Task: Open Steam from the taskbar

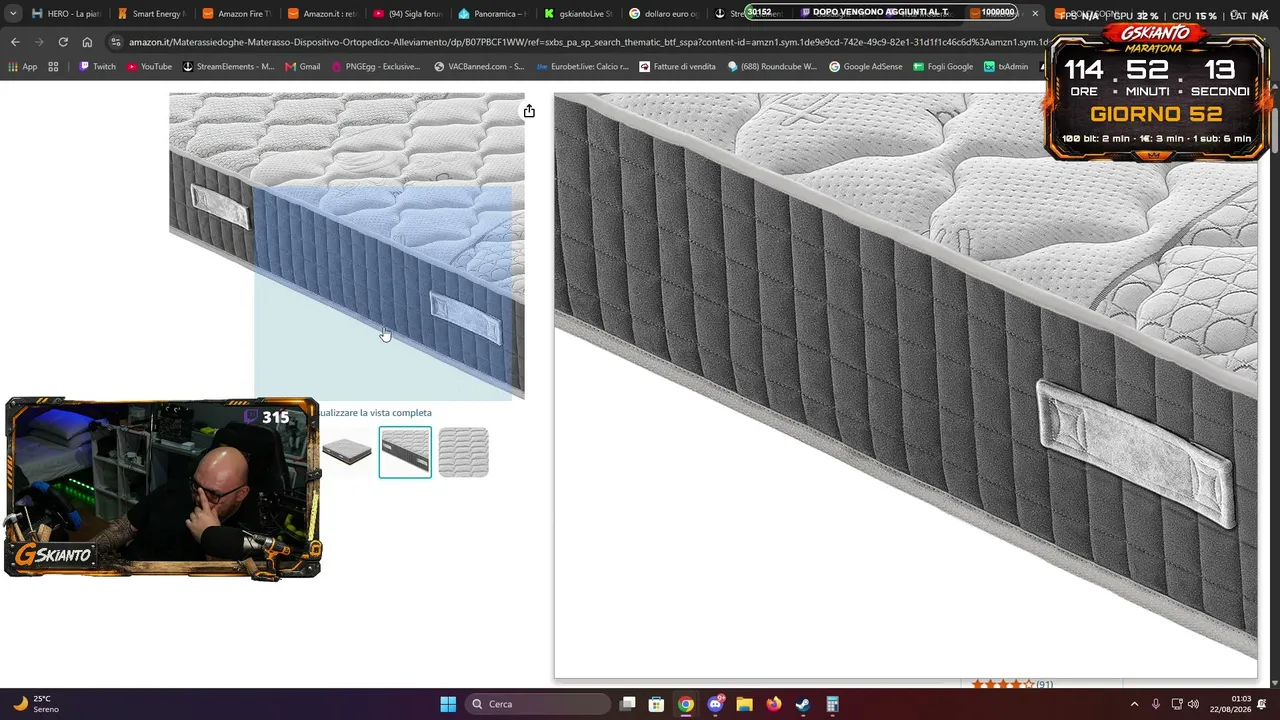Action: [x=802, y=704]
